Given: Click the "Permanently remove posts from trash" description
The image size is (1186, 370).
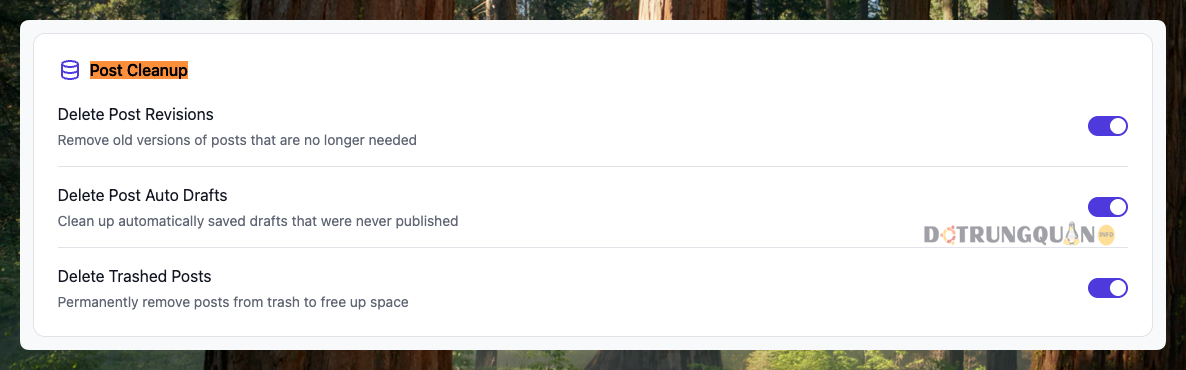Looking at the screenshot, I should (x=233, y=303).
